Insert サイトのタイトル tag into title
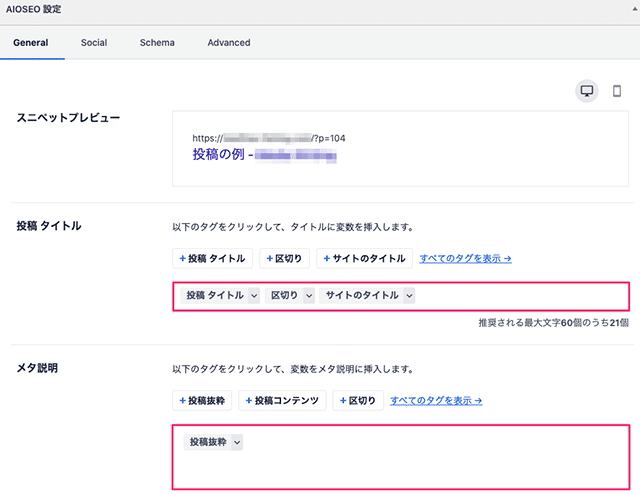This screenshot has height=495, width=640. pyautogui.click(x=363, y=258)
